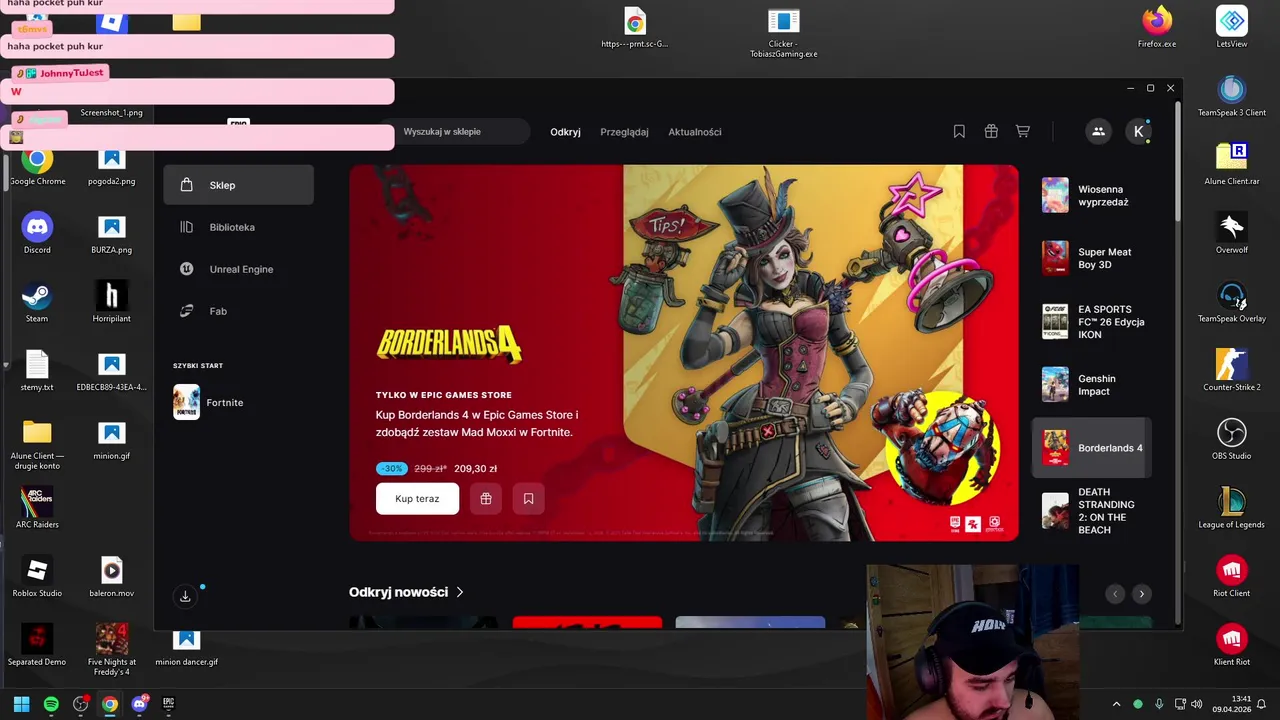
Task: Select Borderlands 4 in carousel list
Action: click(1091, 448)
